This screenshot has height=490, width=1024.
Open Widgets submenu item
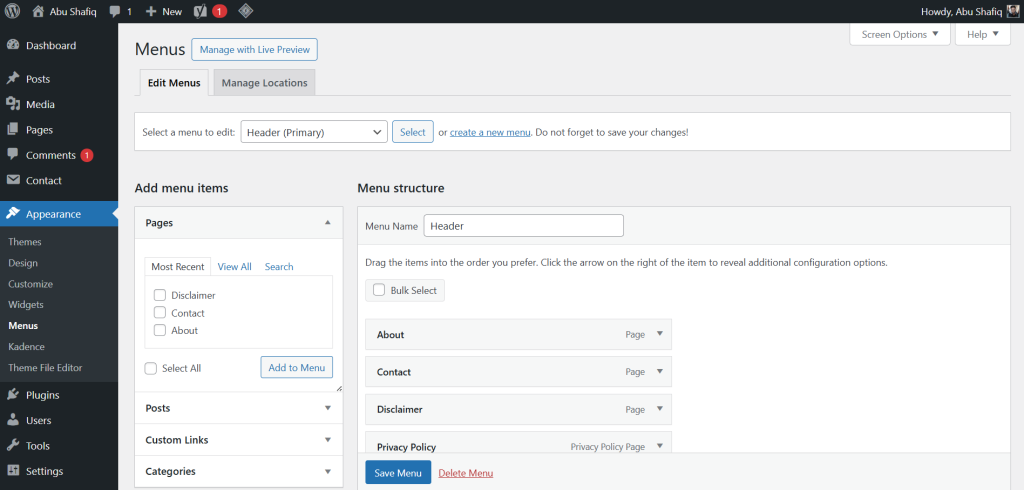point(26,304)
